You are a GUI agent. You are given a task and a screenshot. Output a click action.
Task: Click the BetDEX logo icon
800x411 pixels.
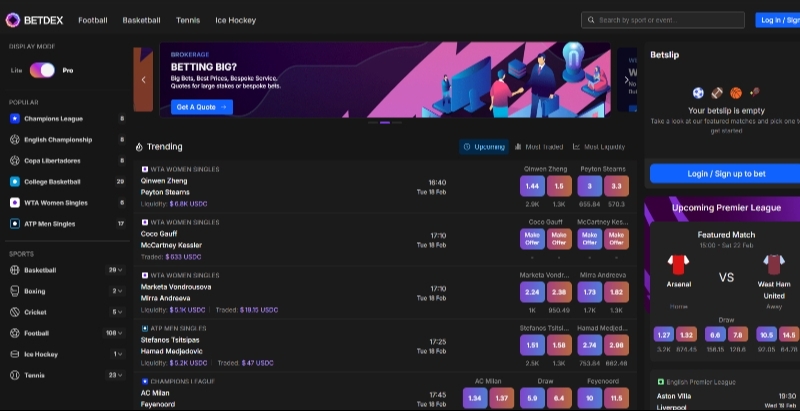click(x=13, y=20)
